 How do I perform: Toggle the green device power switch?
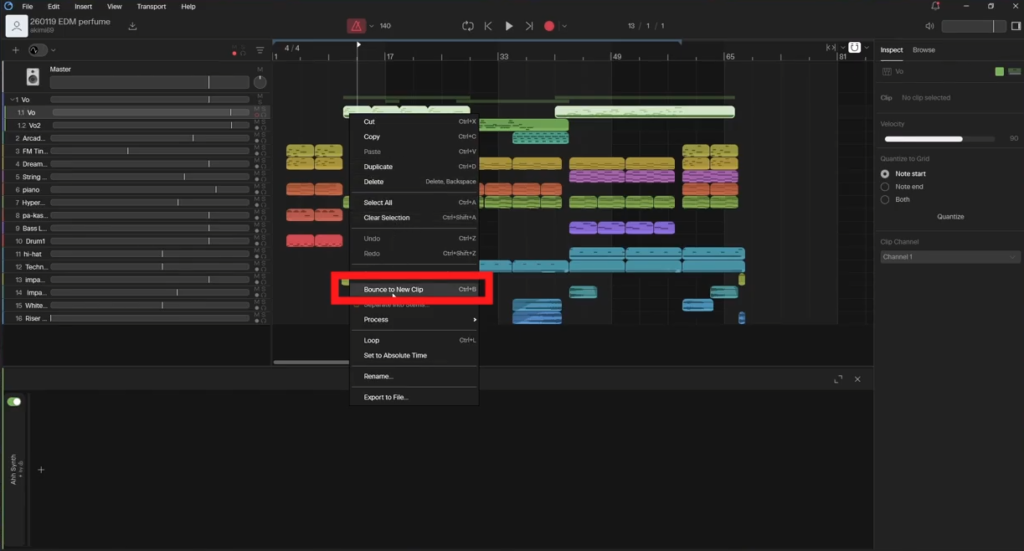(14, 401)
